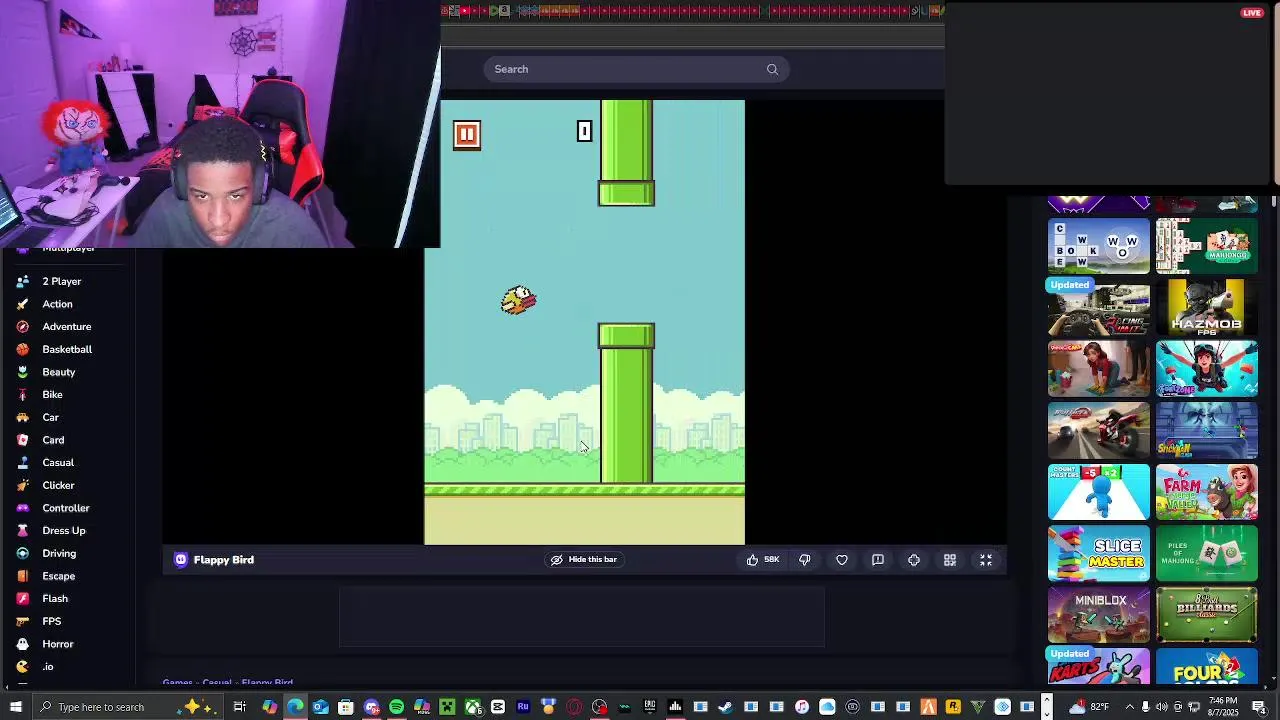The image size is (1280, 720).
Task: Open the Basketball category
Action: [x=67, y=349]
